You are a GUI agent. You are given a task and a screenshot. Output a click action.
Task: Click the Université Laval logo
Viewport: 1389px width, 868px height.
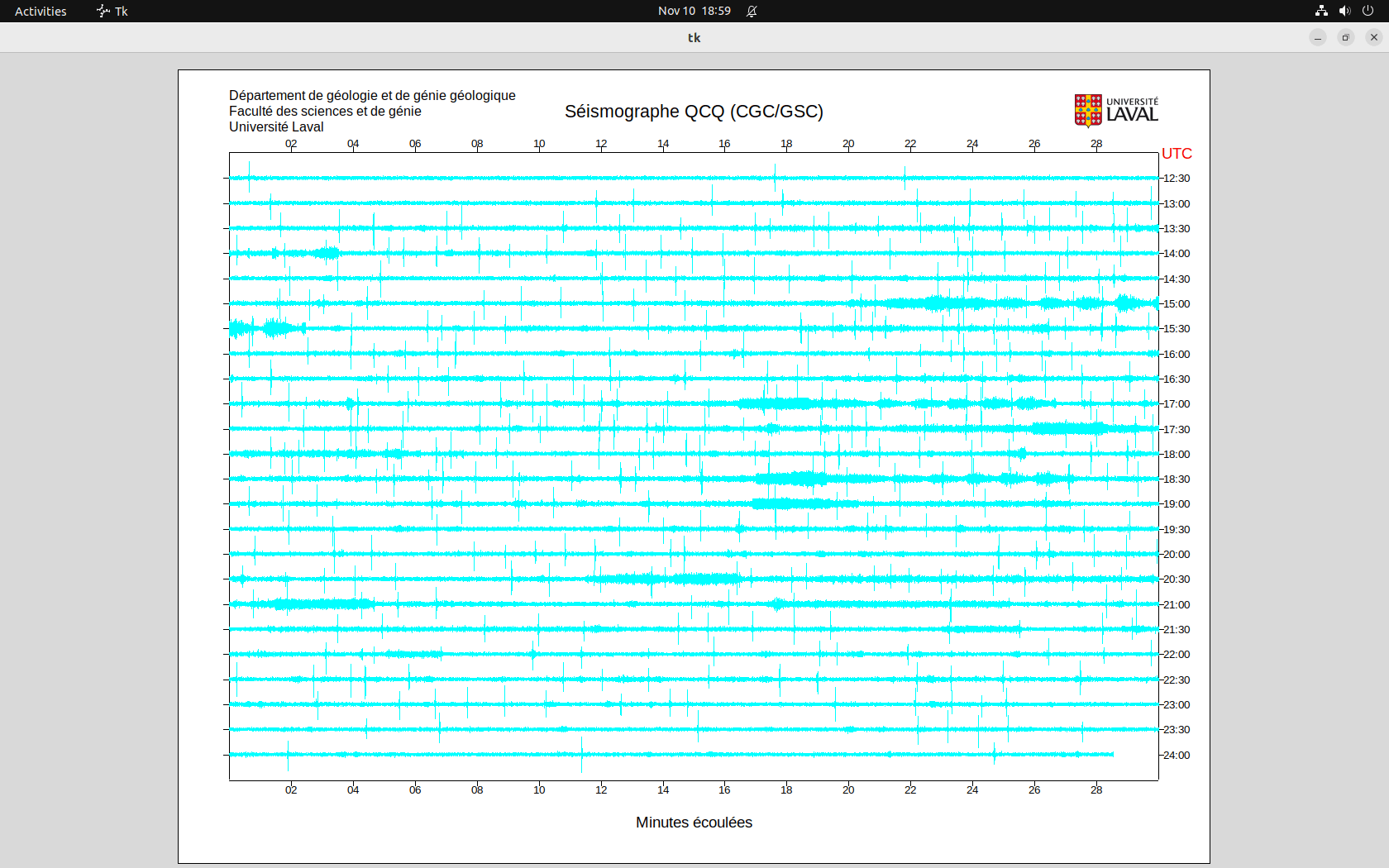coord(1115,111)
